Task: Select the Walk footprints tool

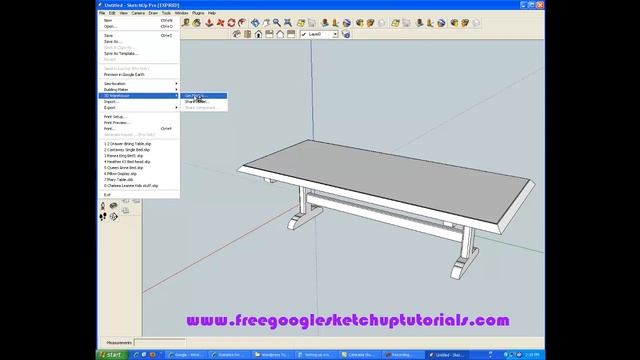Action: 103,216
